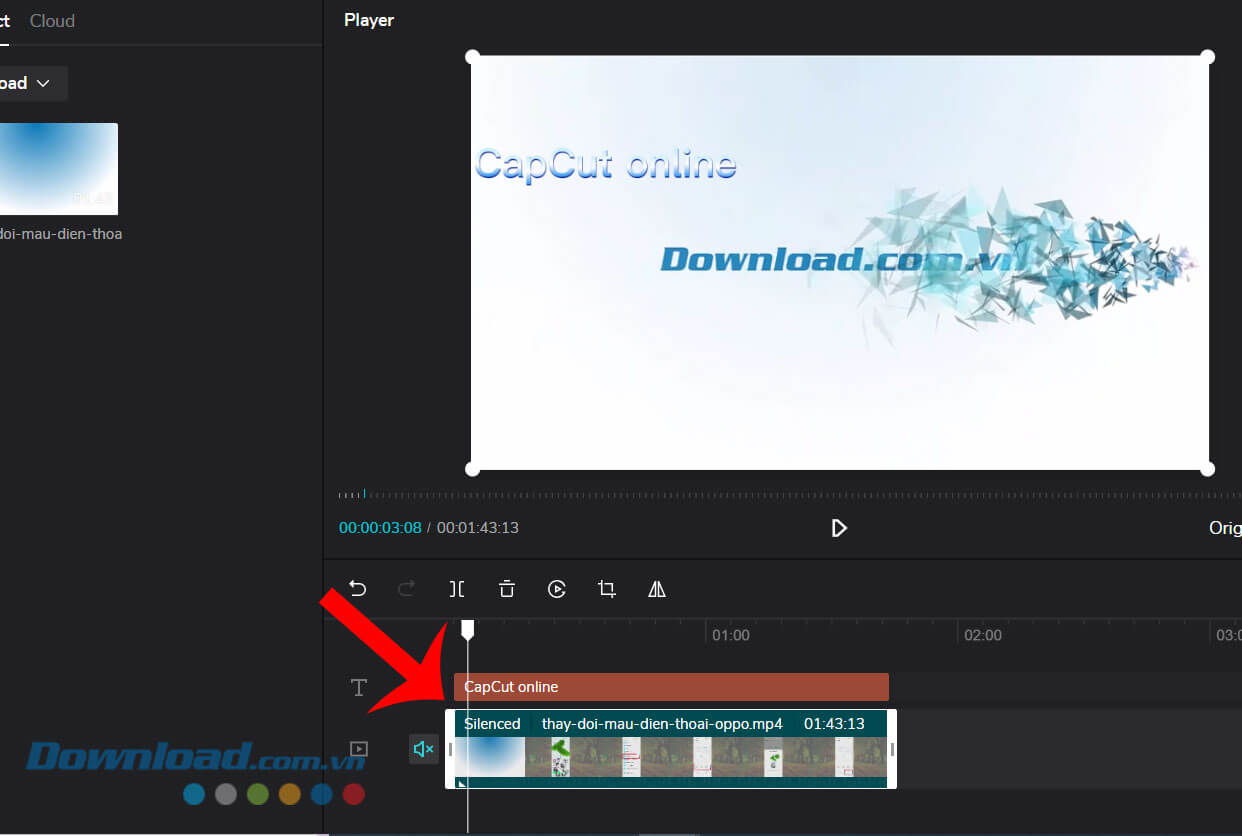Viewport: 1242px width, 836px height.
Task: Click the Undo icon in the timeline toolbar
Action: tap(357, 589)
